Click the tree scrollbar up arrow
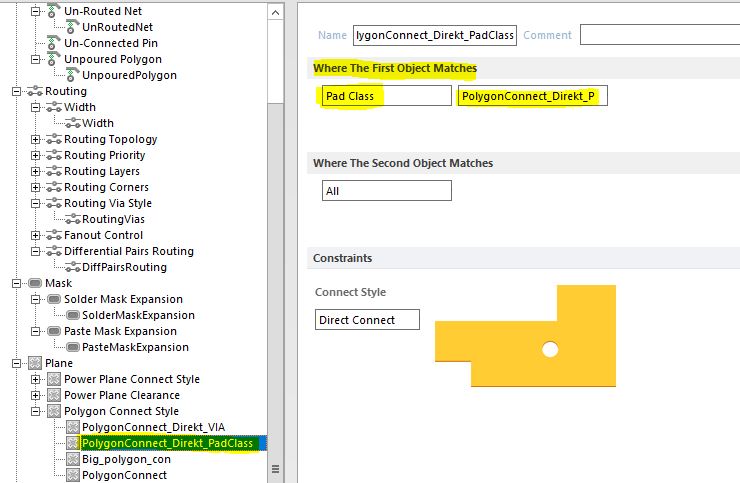The image size is (740, 483). [276, 13]
